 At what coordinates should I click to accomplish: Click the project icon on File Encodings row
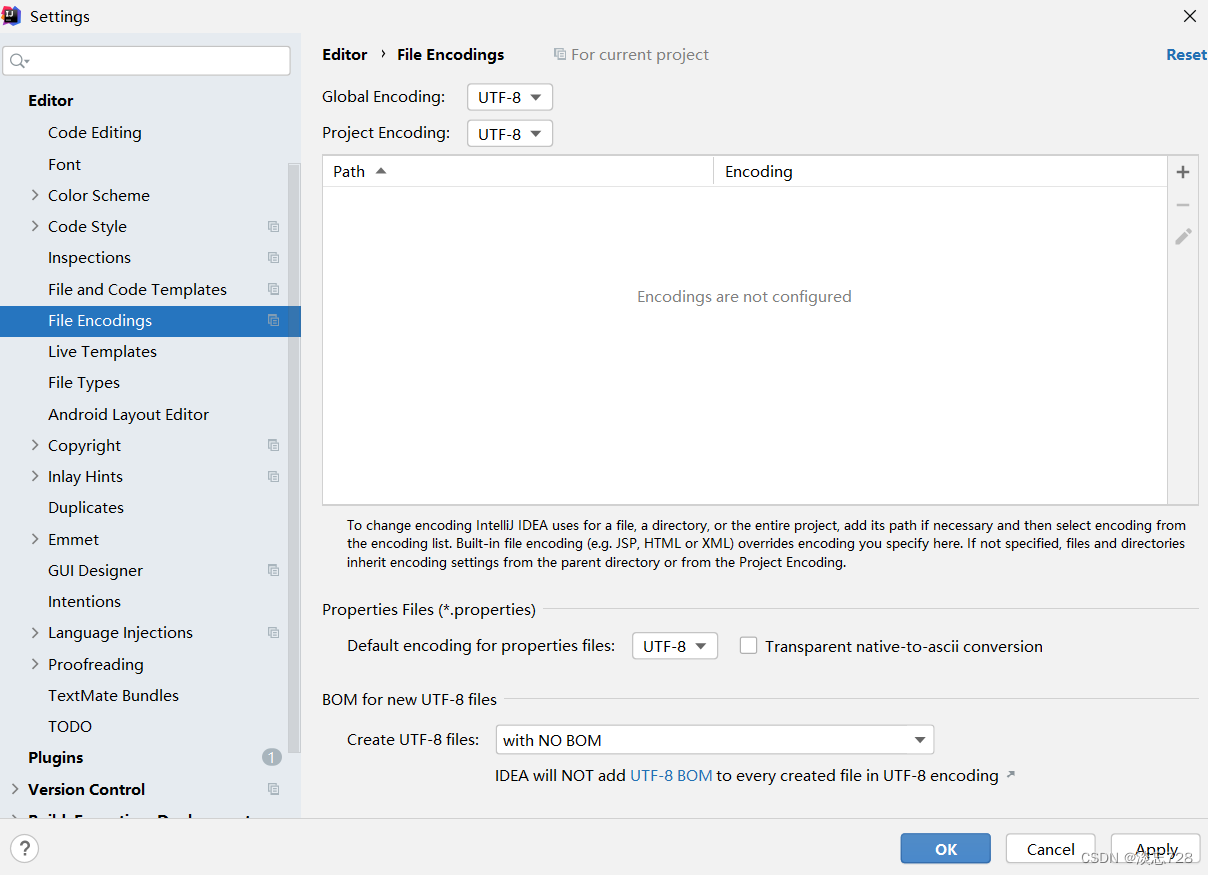[x=273, y=320]
